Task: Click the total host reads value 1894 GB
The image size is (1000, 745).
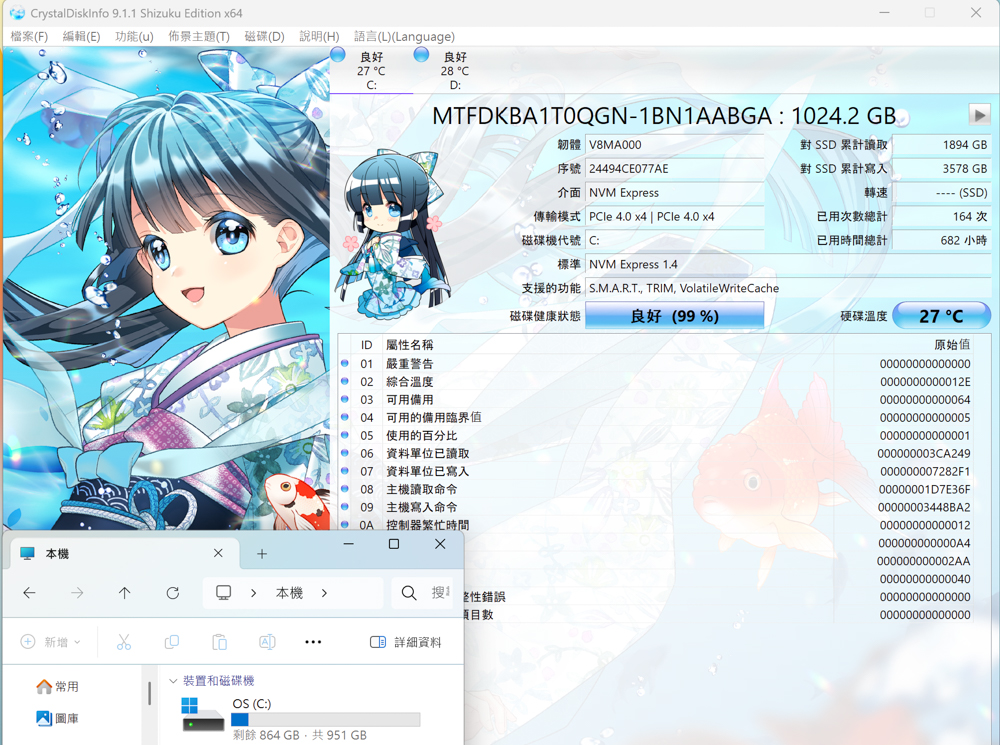Action: [x=941, y=145]
